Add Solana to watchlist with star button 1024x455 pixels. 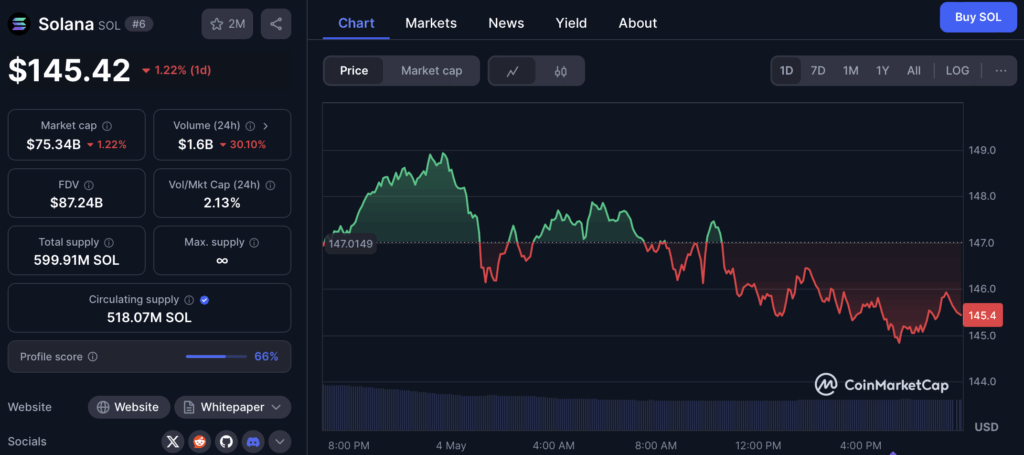pos(227,24)
